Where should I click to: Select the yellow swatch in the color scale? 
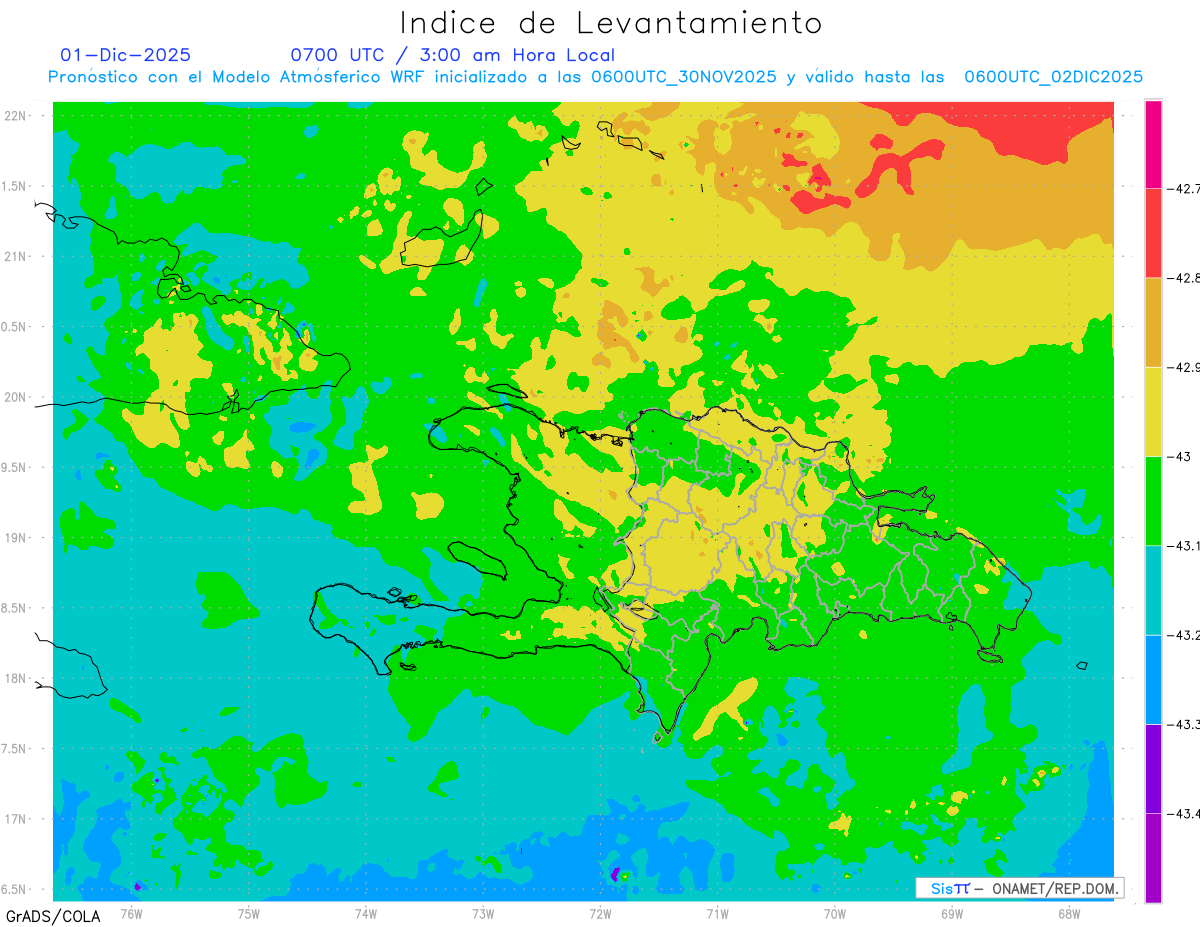(1153, 411)
